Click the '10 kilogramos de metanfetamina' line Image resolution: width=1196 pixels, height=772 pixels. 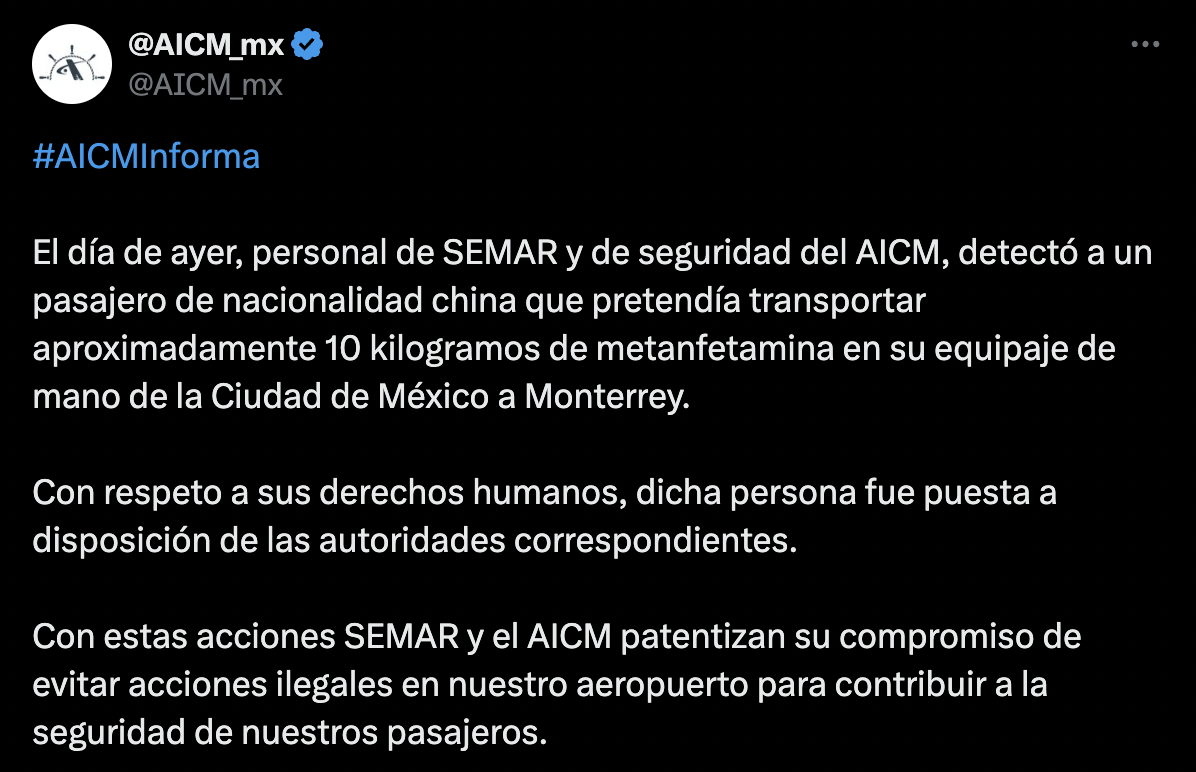pyautogui.click(x=574, y=349)
